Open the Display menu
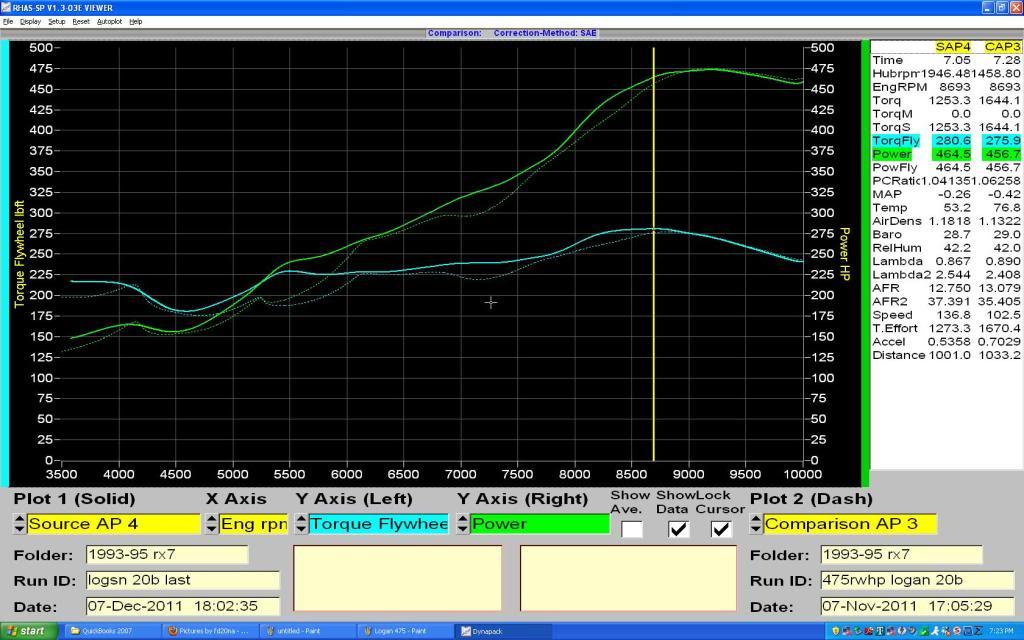 [x=30, y=22]
